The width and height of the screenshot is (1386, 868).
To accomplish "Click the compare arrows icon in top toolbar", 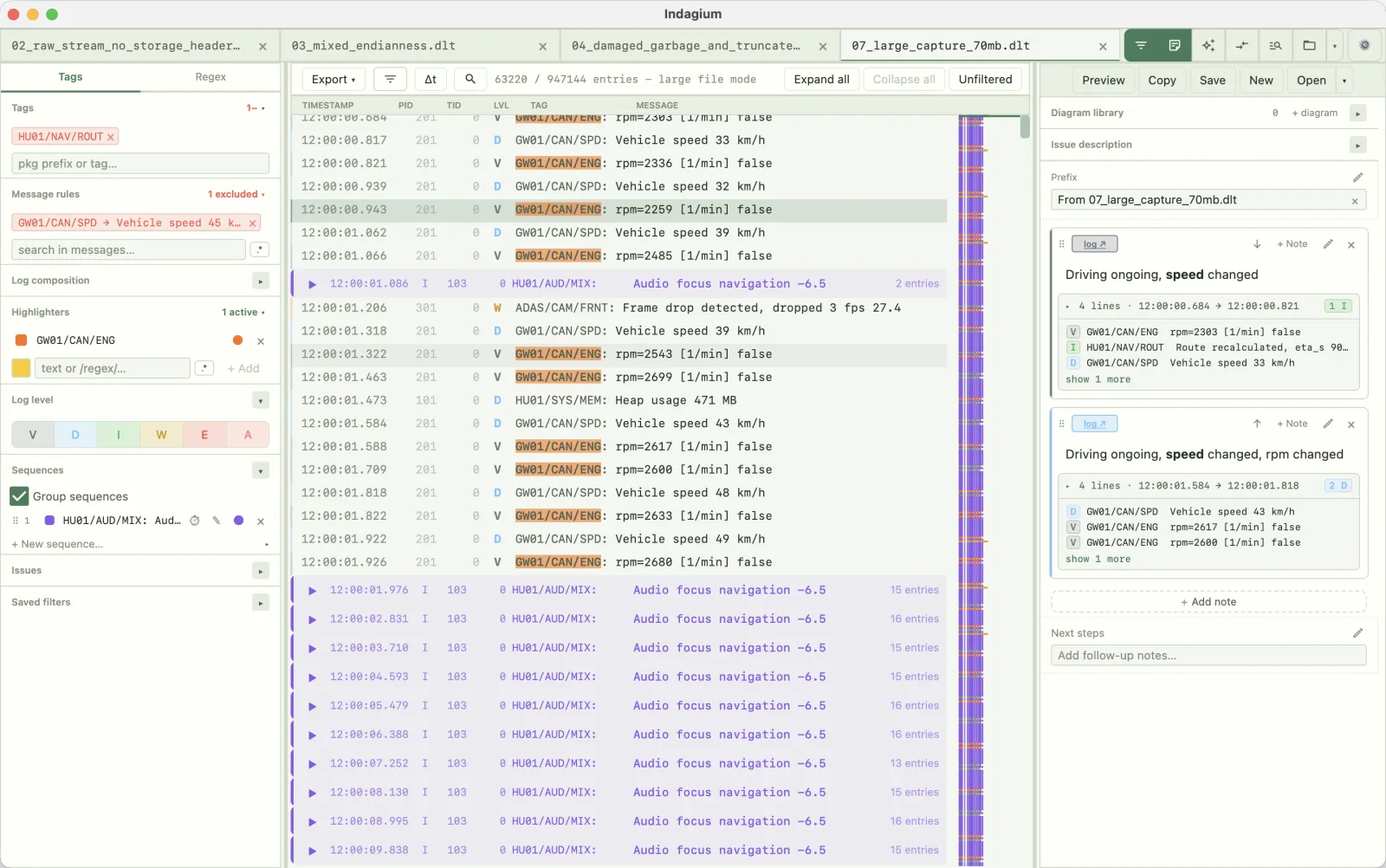I will 1242,45.
